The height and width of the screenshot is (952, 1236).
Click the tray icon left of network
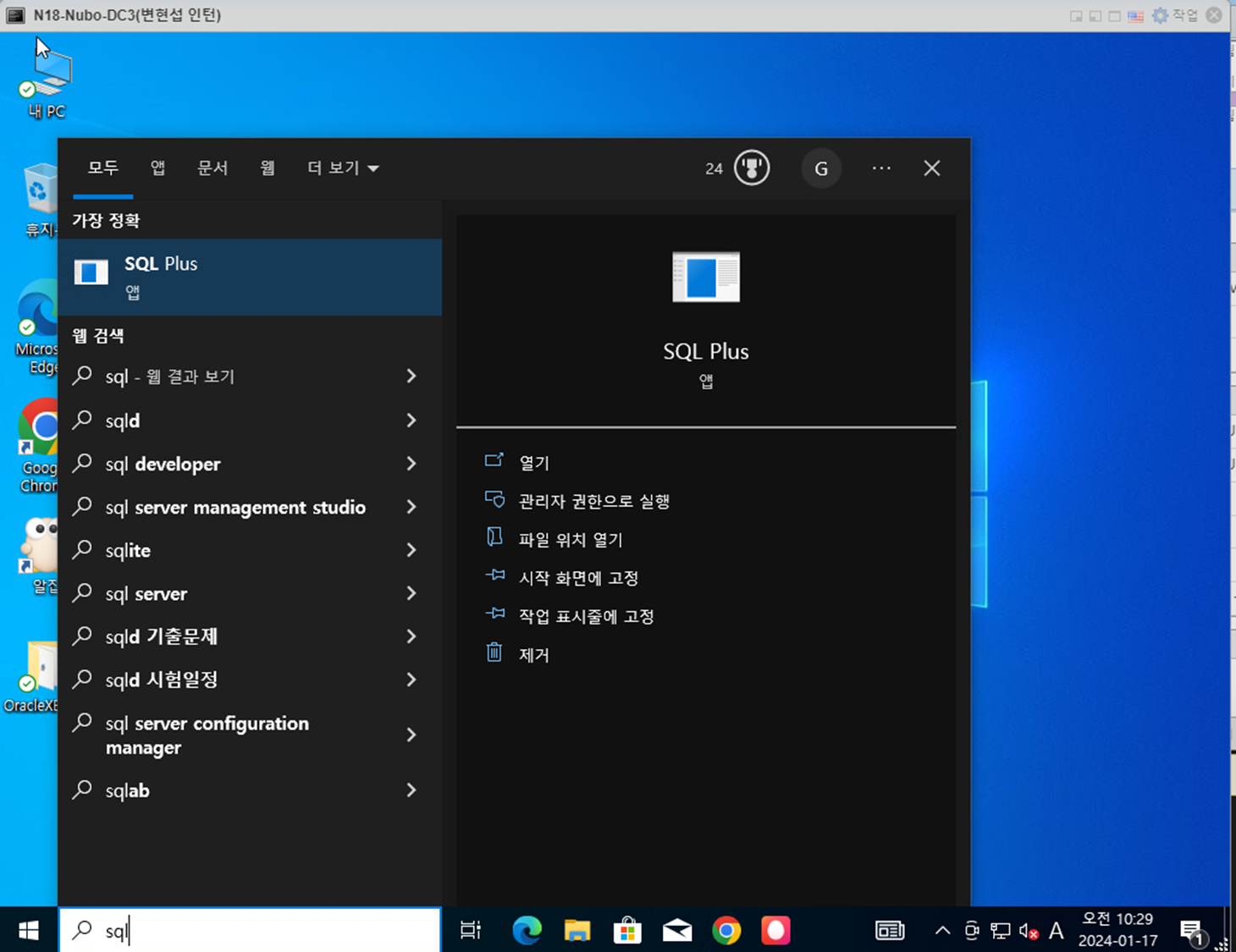(x=972, y=931)
